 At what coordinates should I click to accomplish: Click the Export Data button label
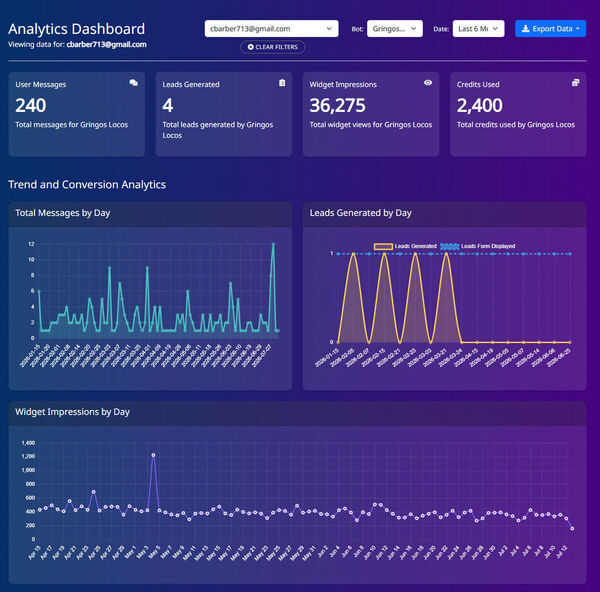pyautogui.click(x=552, y=29)
